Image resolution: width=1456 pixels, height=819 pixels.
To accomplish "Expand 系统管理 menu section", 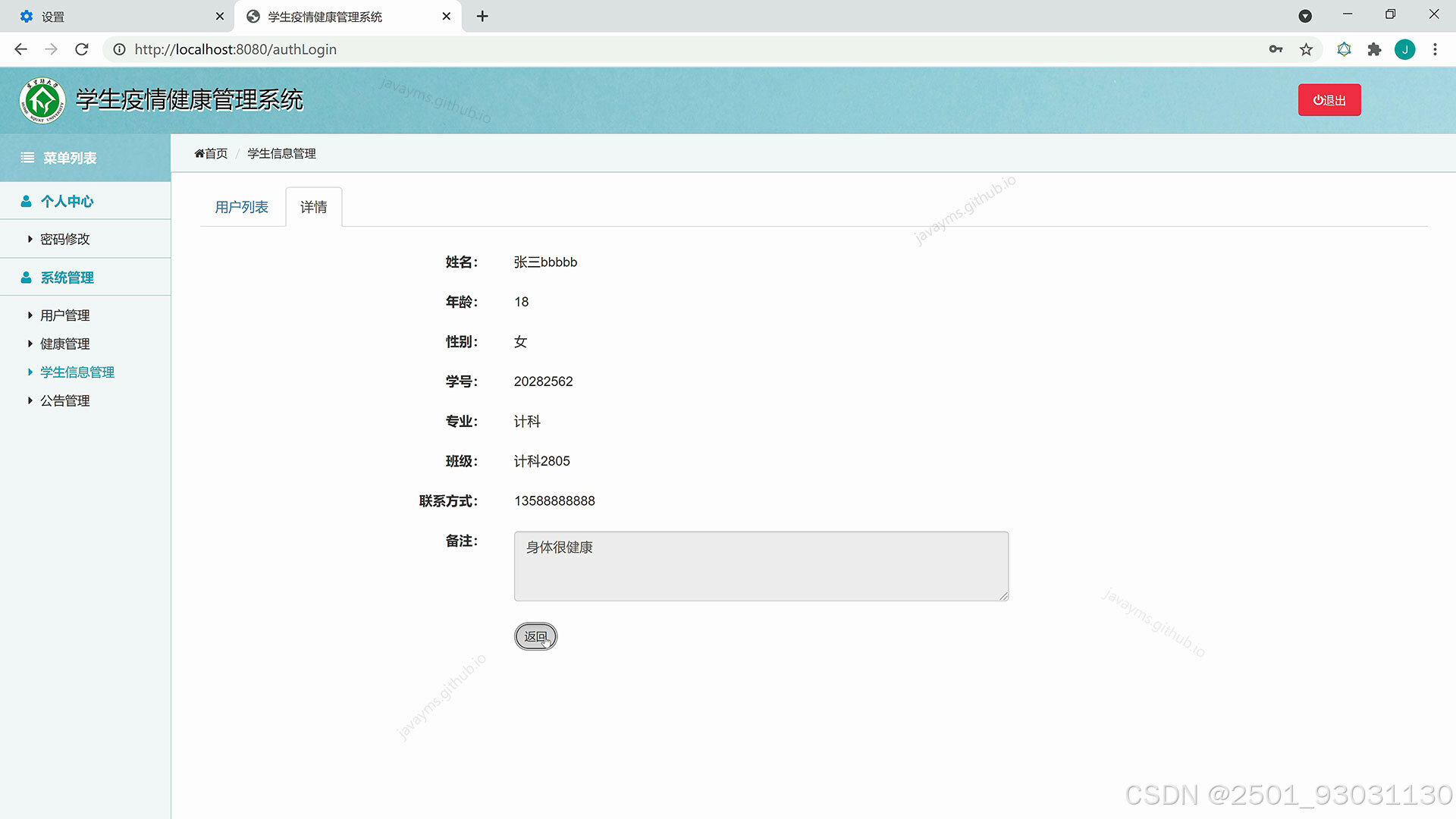I will pos(85,278).
